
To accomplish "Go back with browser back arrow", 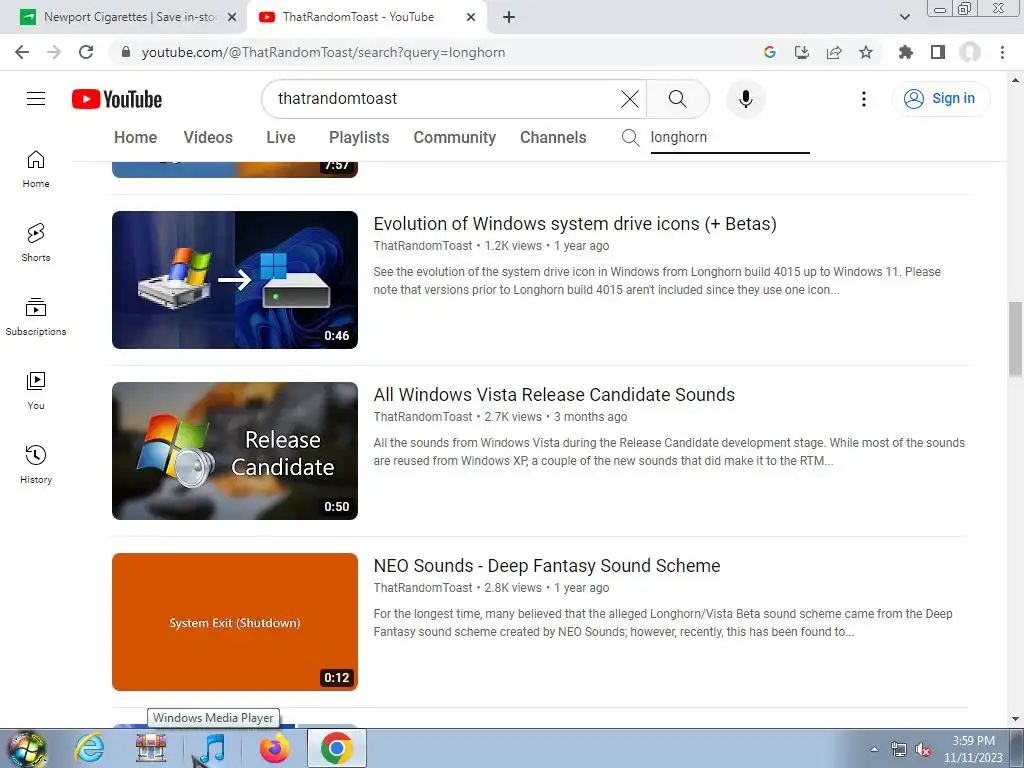I will [22, 52].
